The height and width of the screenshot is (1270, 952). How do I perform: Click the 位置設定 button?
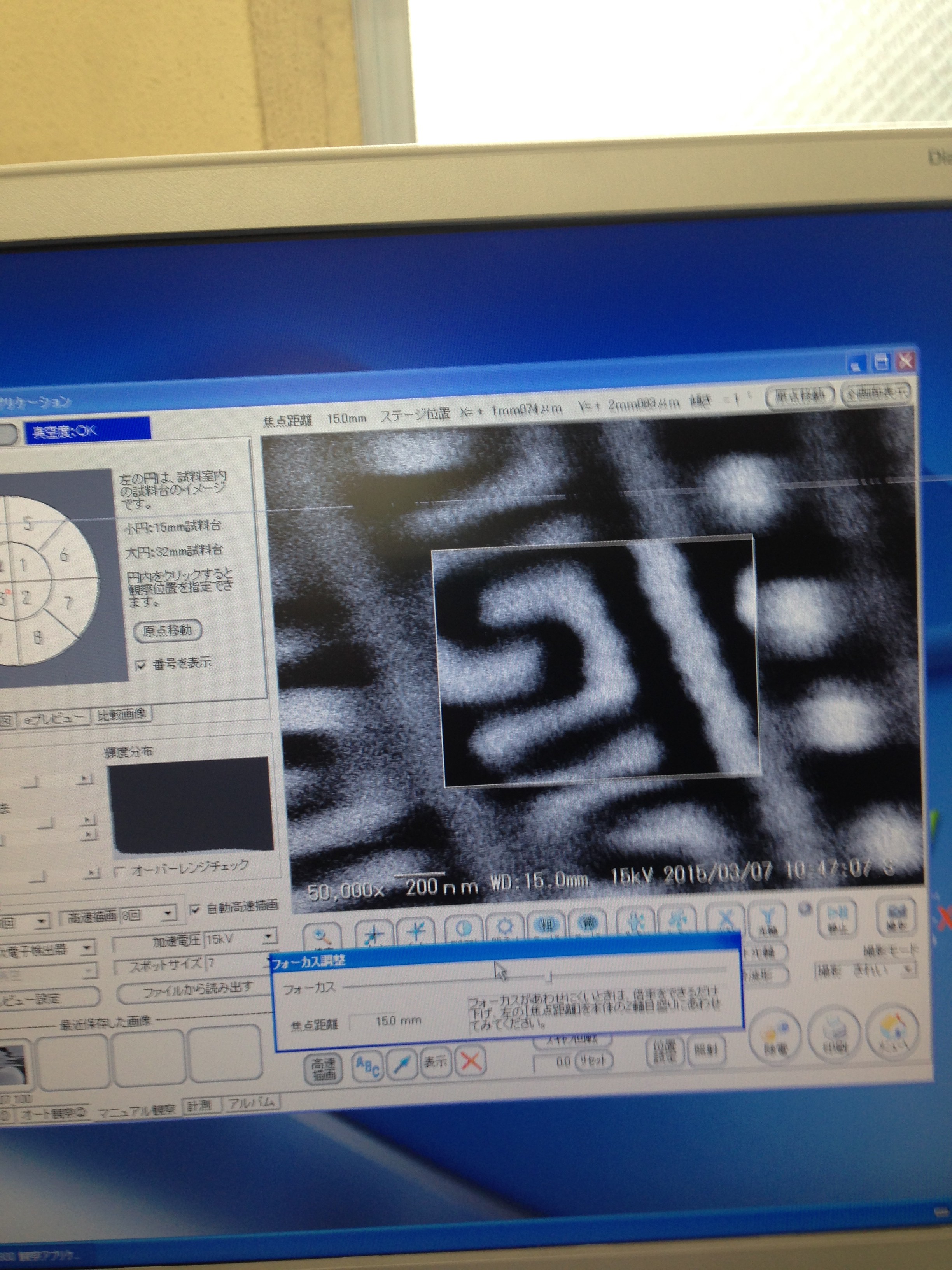pyautogui.click(x=666, y=1052)
